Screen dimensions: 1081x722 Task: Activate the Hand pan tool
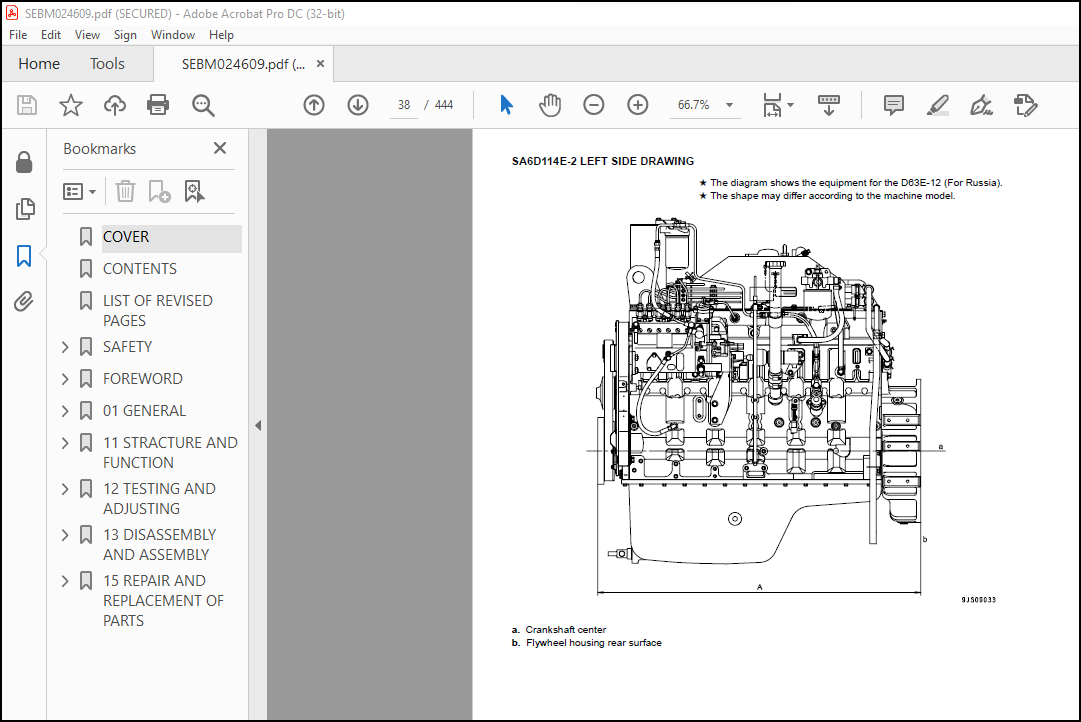tap(549, 105)
